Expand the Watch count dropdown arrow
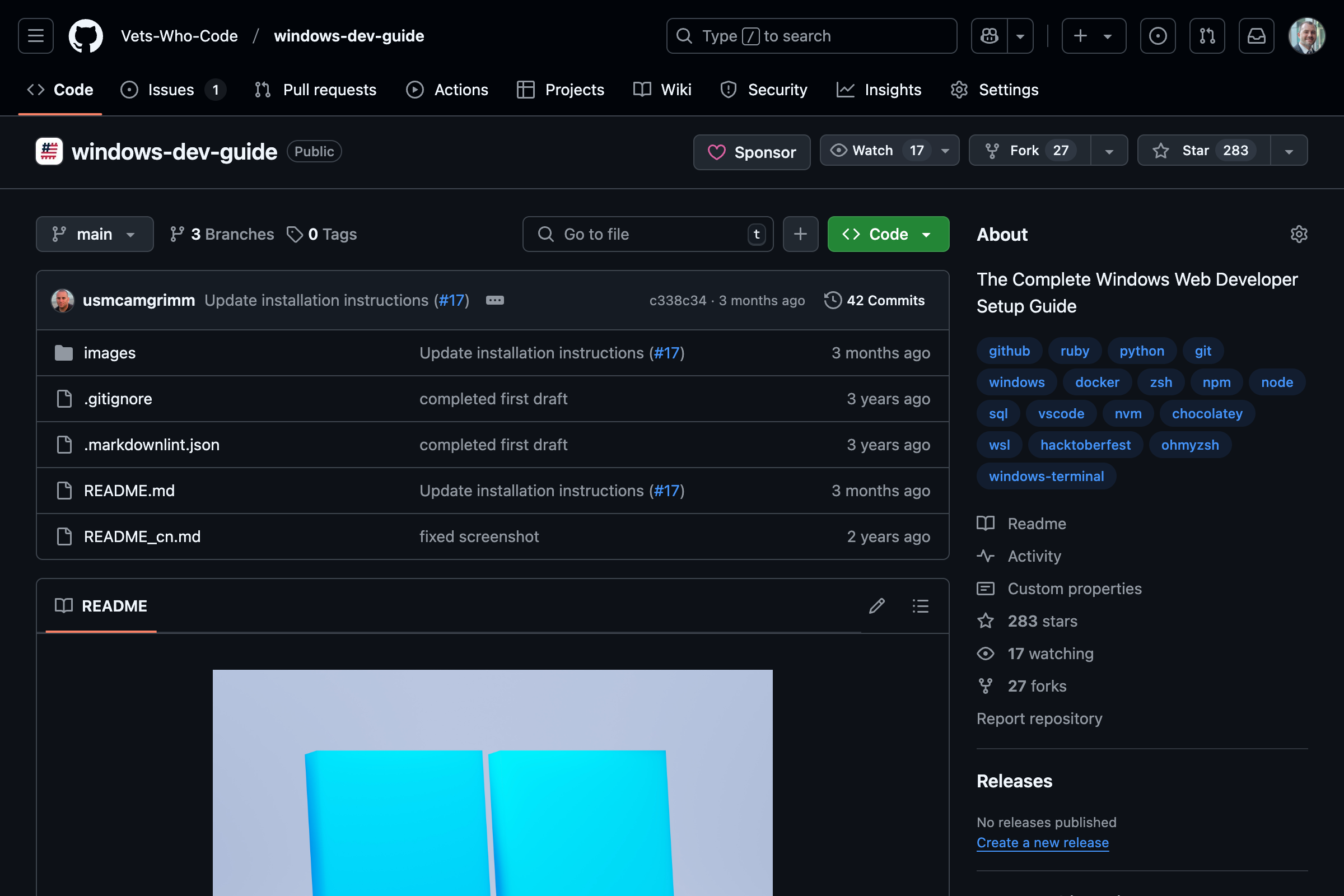Screen dimensions: 1344x896 click(945, 150)
